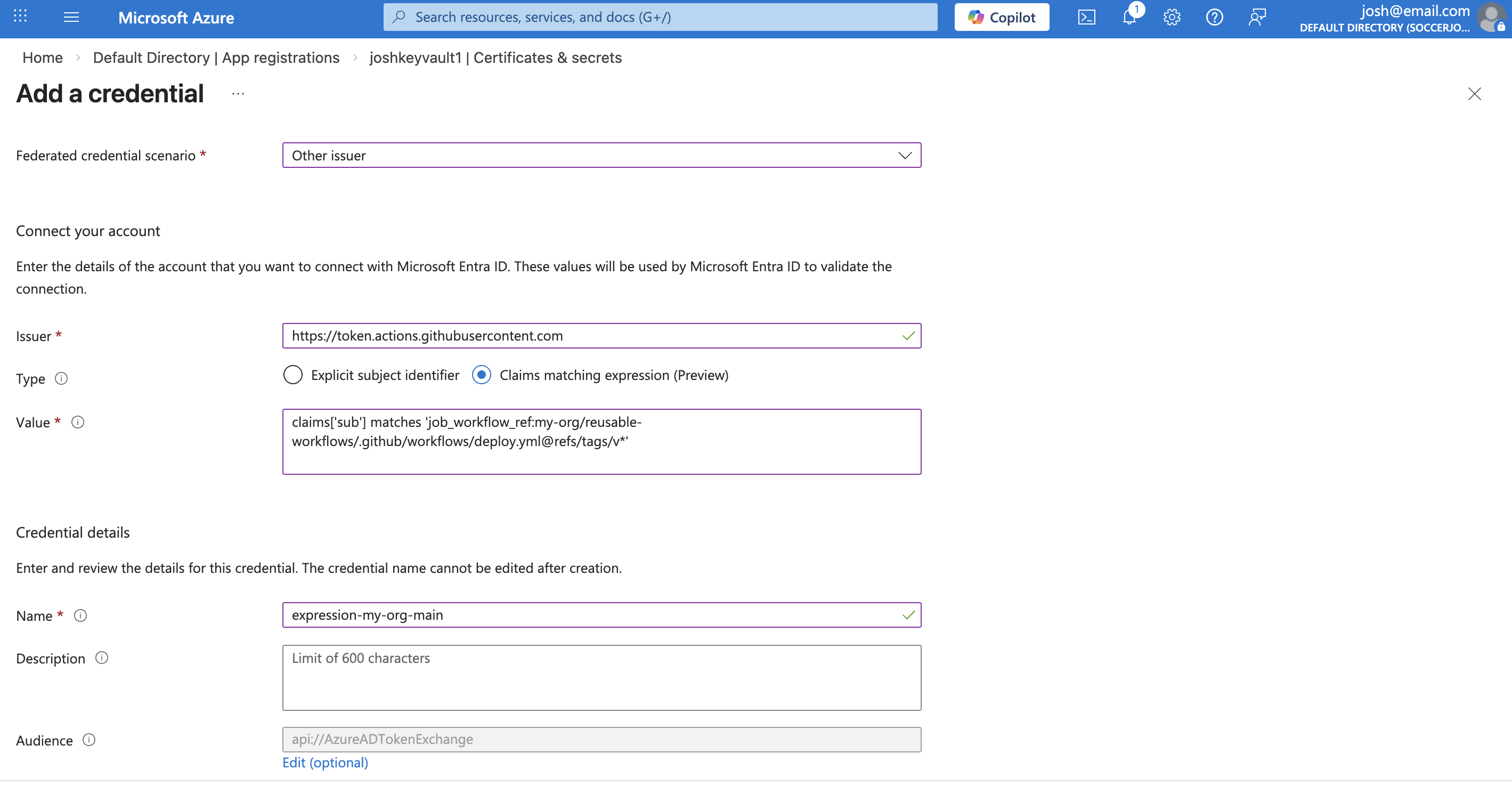Open the help question mark icon

tap(1214, 17)
